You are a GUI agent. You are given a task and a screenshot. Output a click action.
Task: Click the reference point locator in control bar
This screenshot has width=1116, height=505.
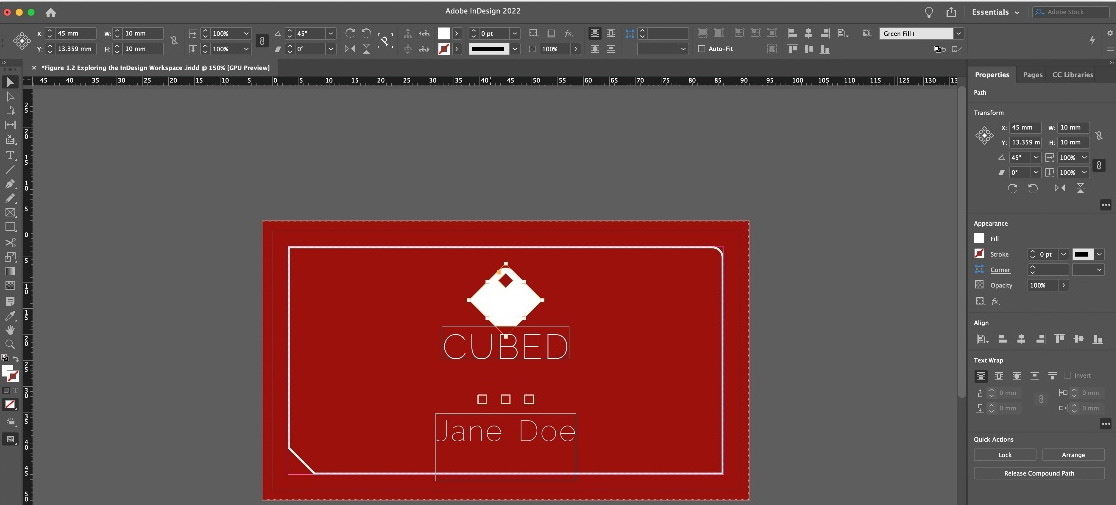pyautogui.click(x=21, y=41)
